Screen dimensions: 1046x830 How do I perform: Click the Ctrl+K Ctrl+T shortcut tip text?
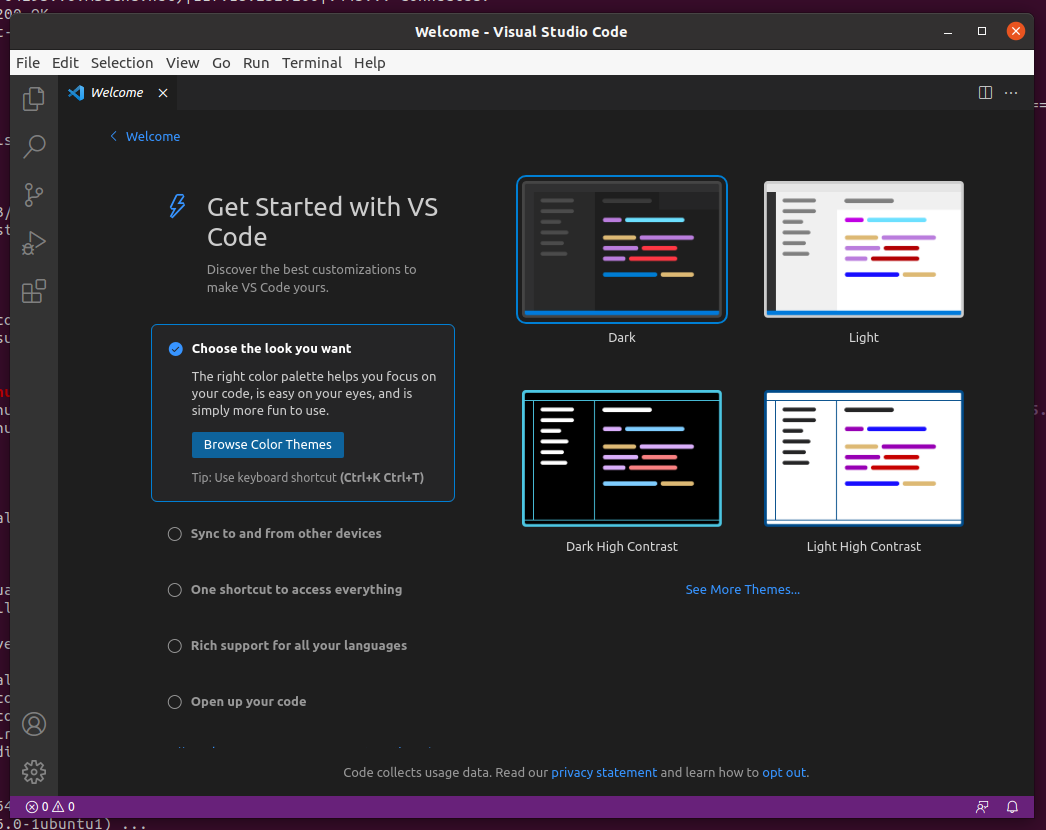pyautogui.click(x=382, y=478)
